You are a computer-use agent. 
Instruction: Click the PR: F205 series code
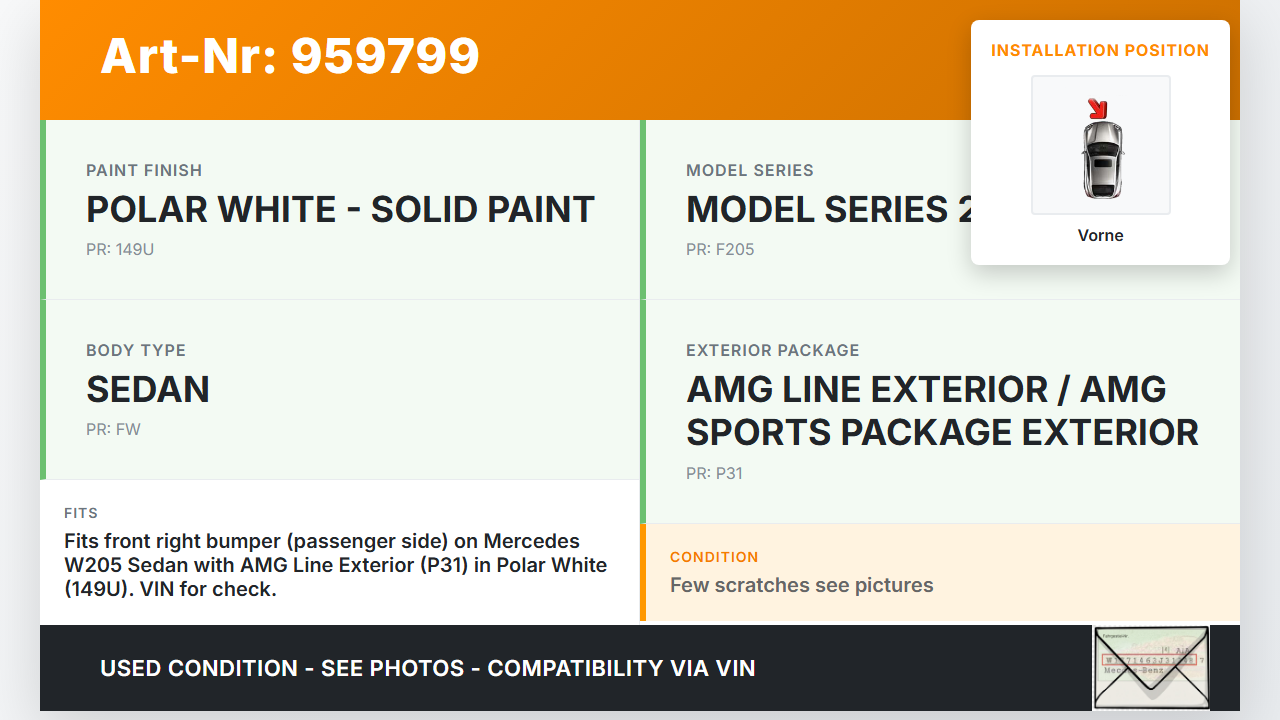point(720,249)
